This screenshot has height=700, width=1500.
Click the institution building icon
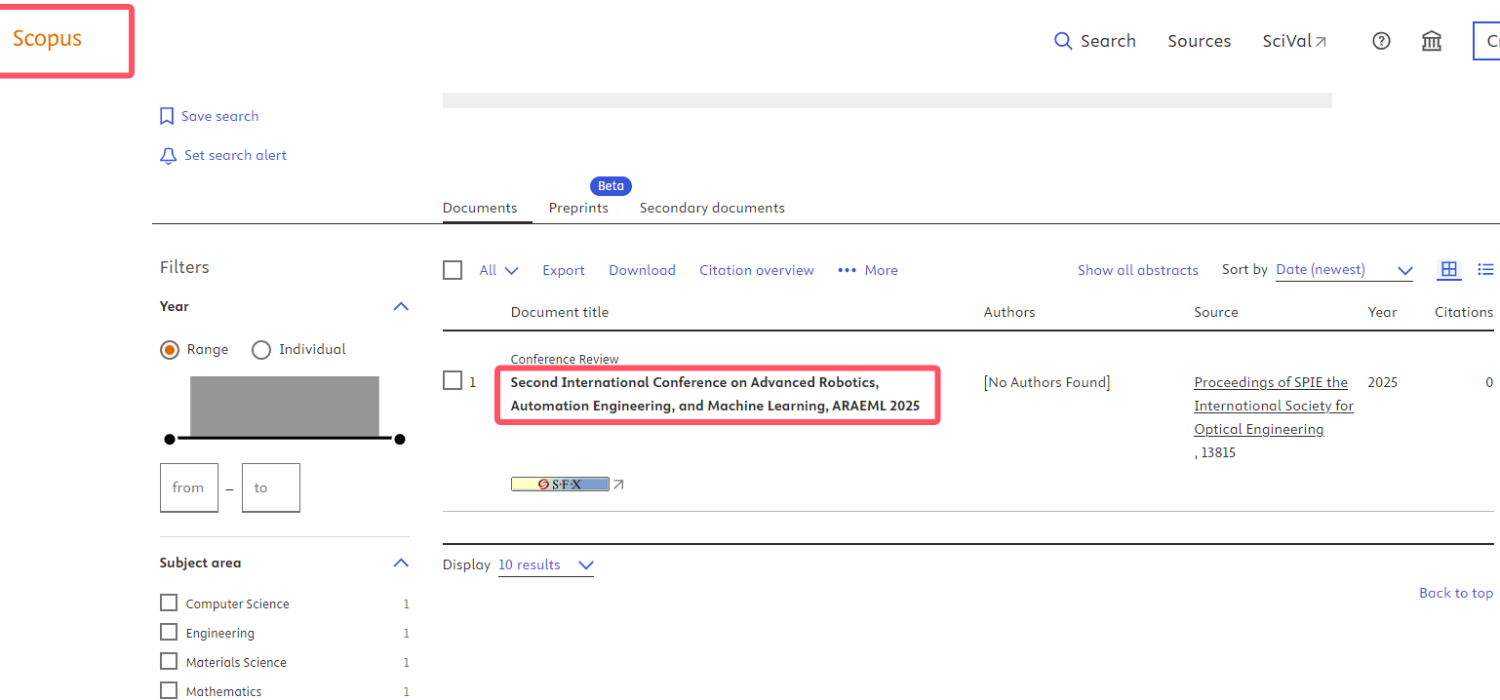(1432, 41)
